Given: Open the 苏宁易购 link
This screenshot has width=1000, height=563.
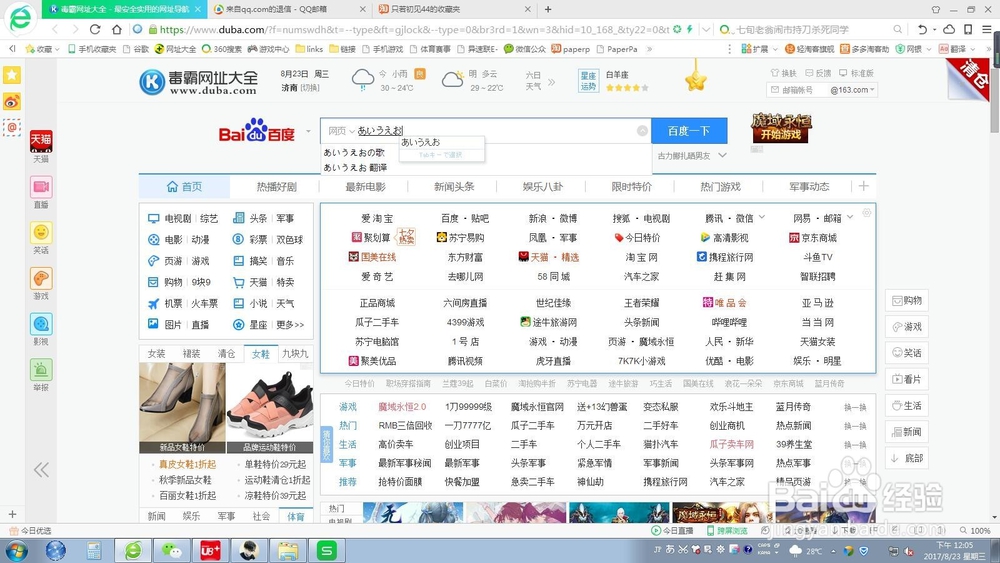Looking at the screenshot, I should pyautogui.click(x=460, y=238).
